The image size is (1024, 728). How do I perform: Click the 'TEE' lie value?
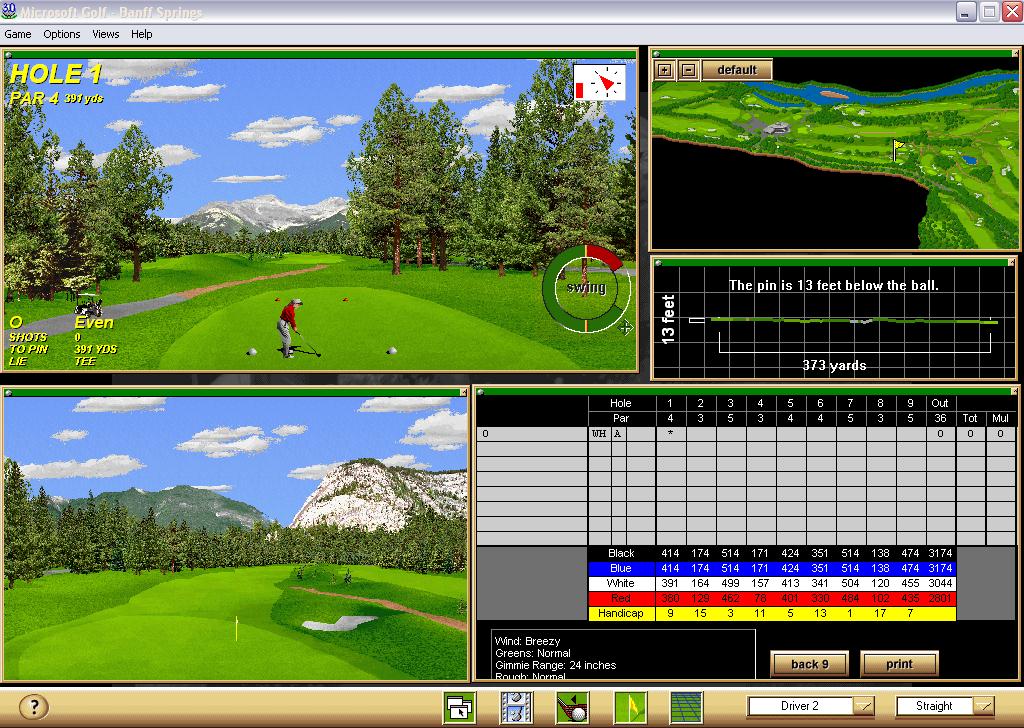85,361
